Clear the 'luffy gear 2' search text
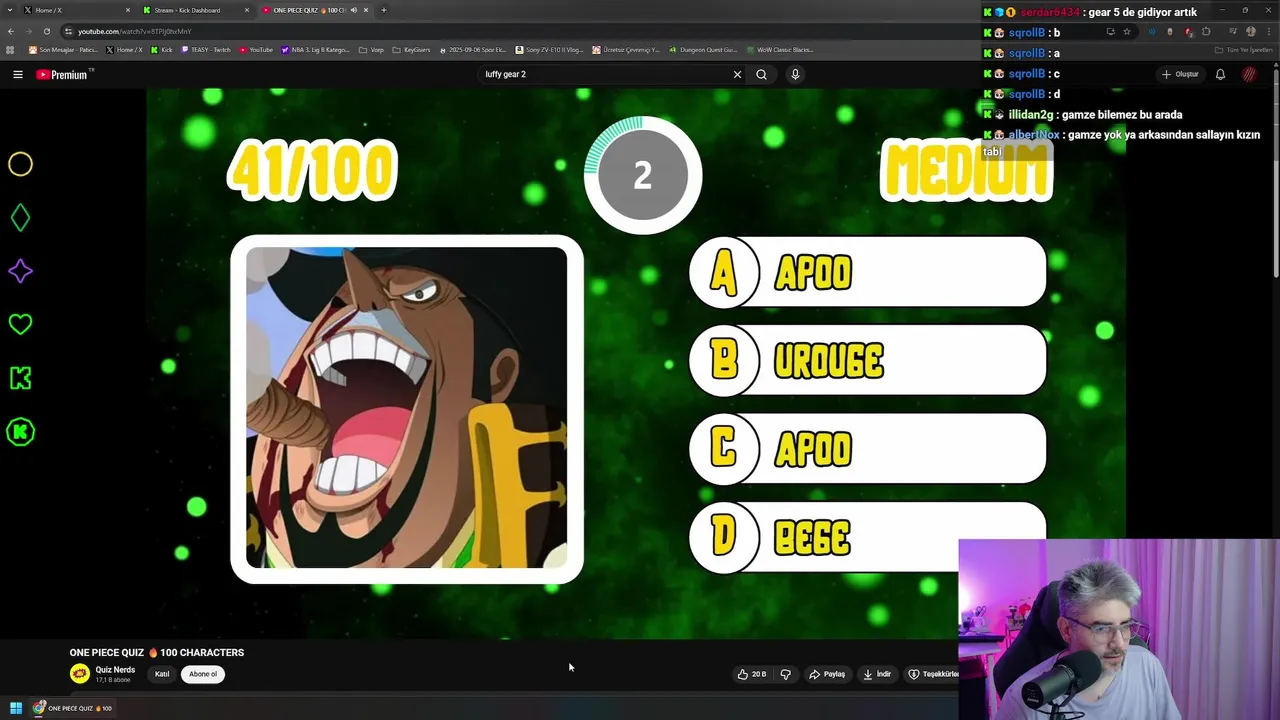The image size is (1280, 720). (x=737, y=74)
